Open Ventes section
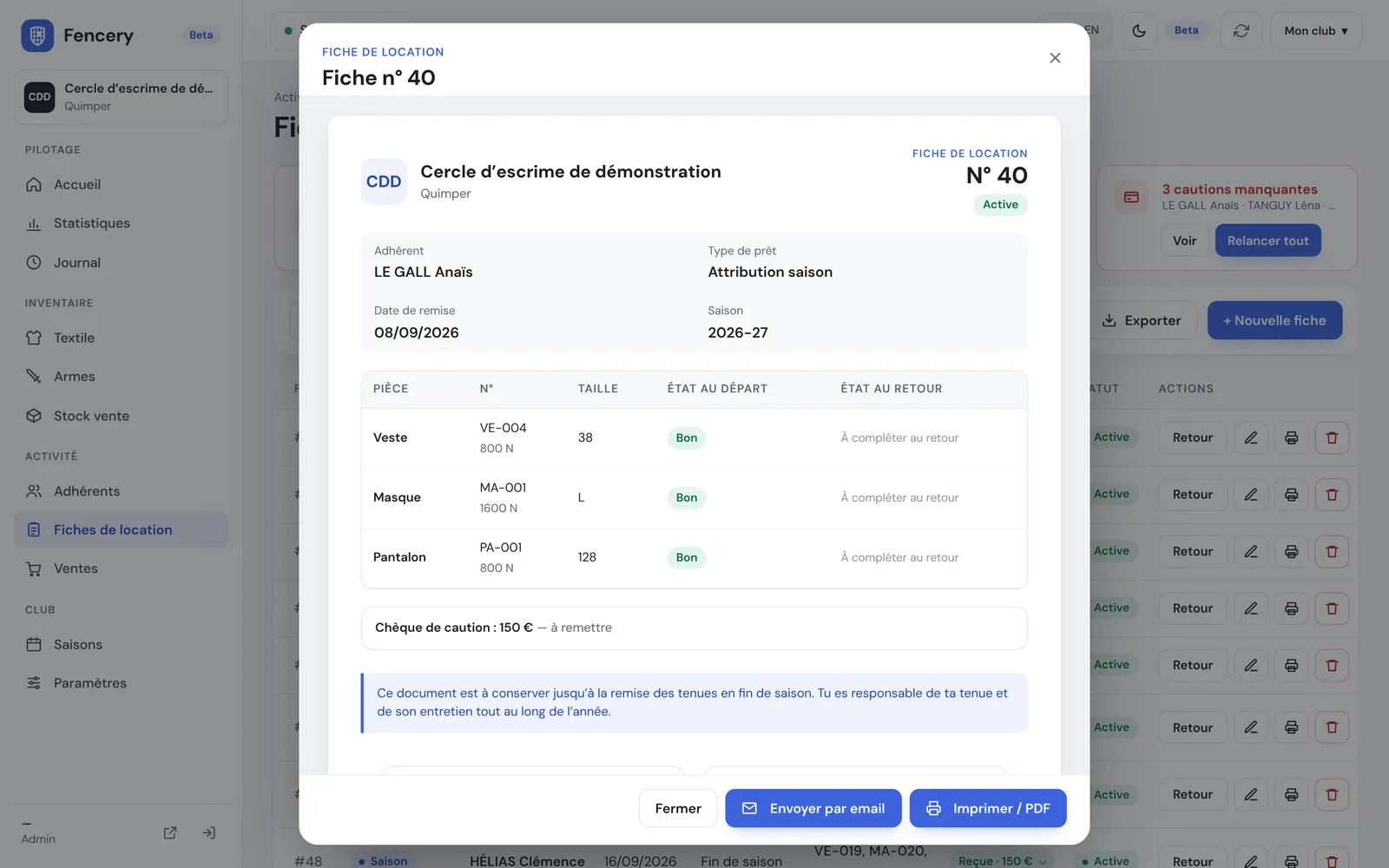The image size is (1389, 868). [x=121, y=569]
